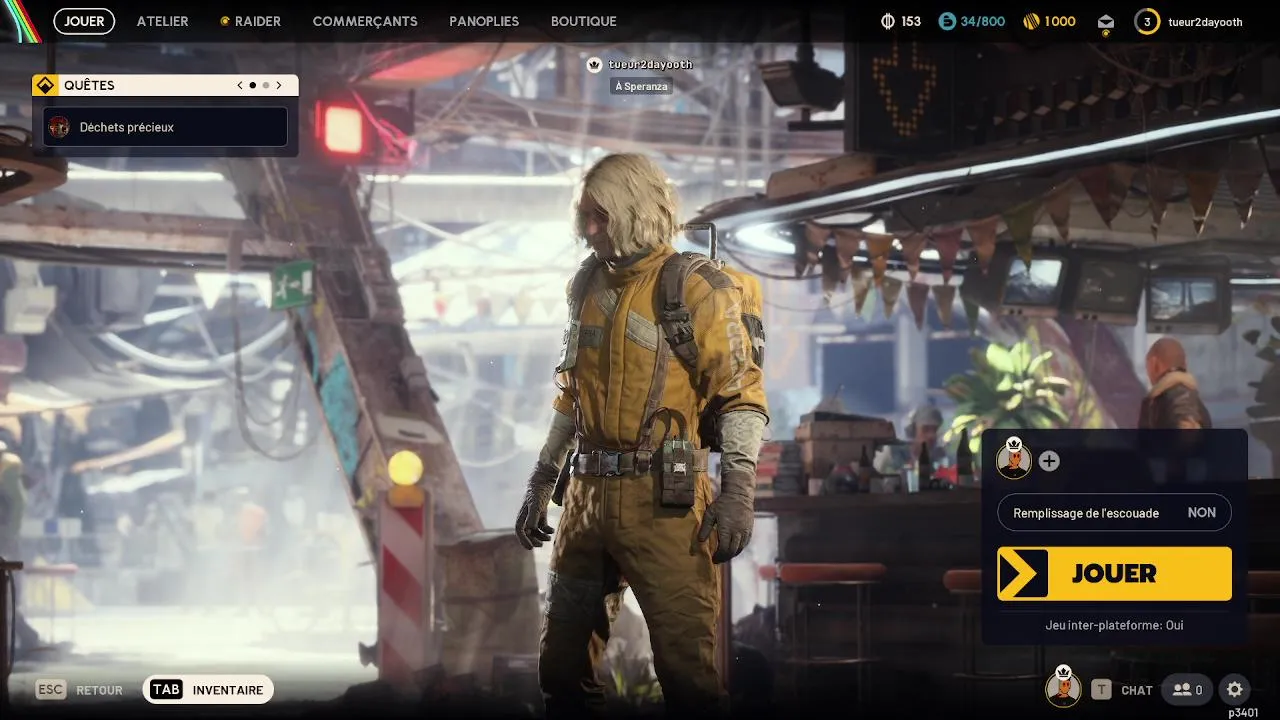Screen dimensions: 1280x720
Task: Click the blue 34/800 currency icon
Action: point(947,21)
